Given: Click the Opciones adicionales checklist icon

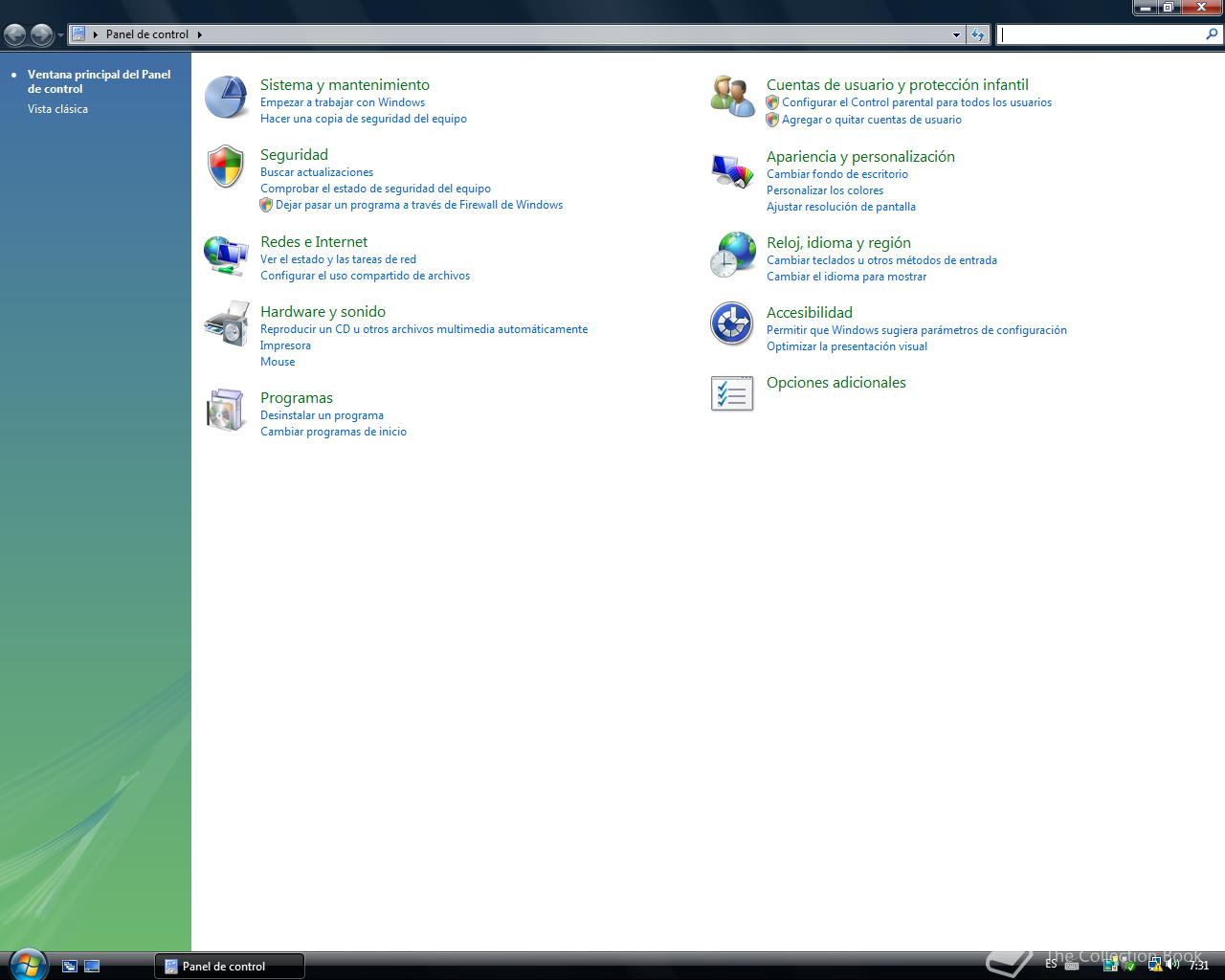Looking at the screenshot, I should coord(732,393).
